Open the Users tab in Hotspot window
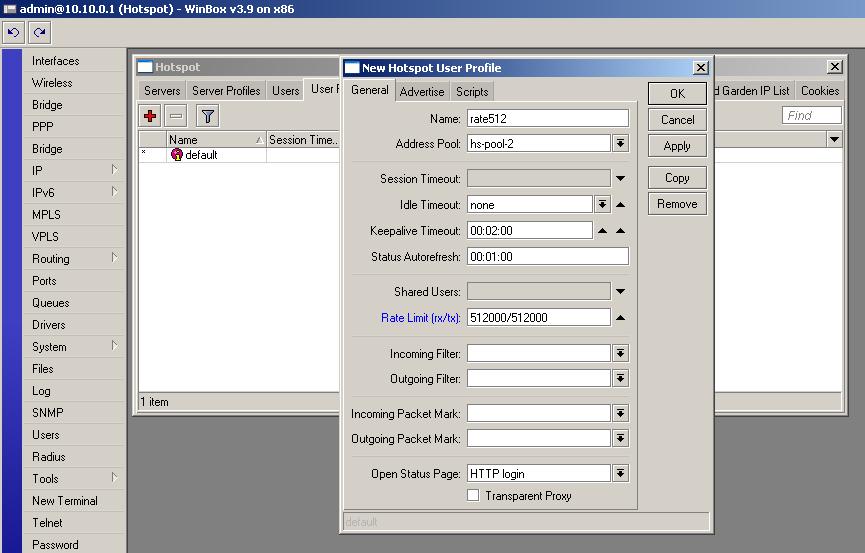The height and width of the screenshot is (553, 865). click(285, 91)
